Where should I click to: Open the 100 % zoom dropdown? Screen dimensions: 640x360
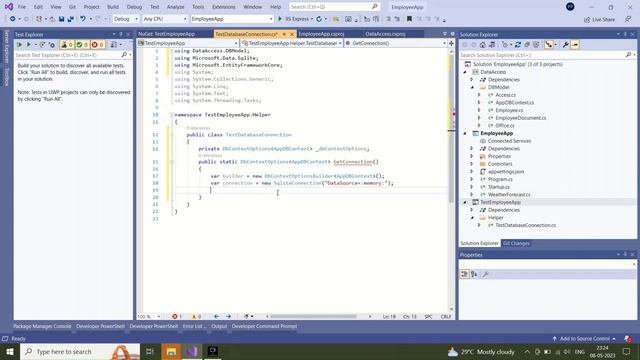[149, 316]
